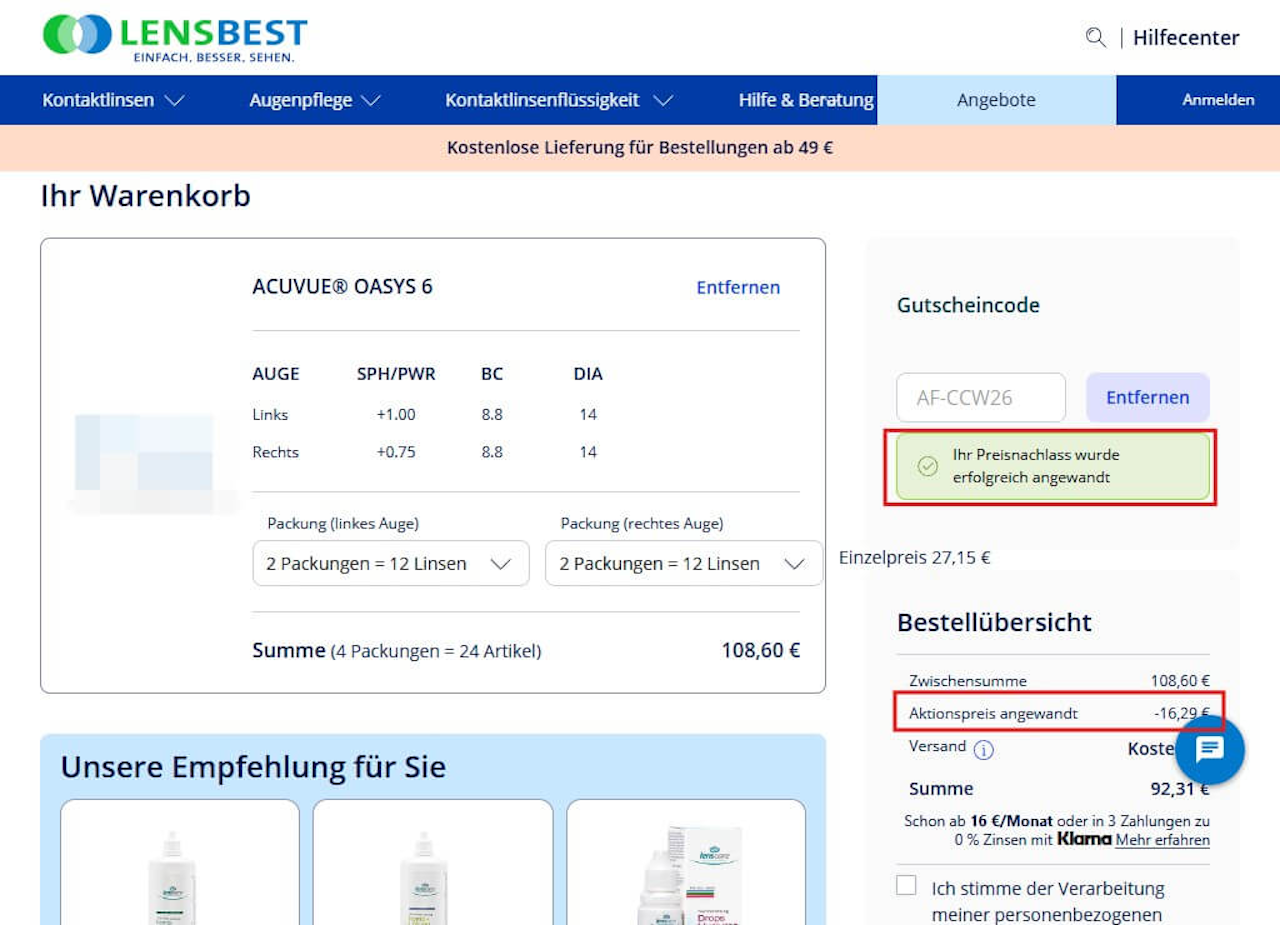Open the Lensbest homepage via logo

[x=175, y=38]
